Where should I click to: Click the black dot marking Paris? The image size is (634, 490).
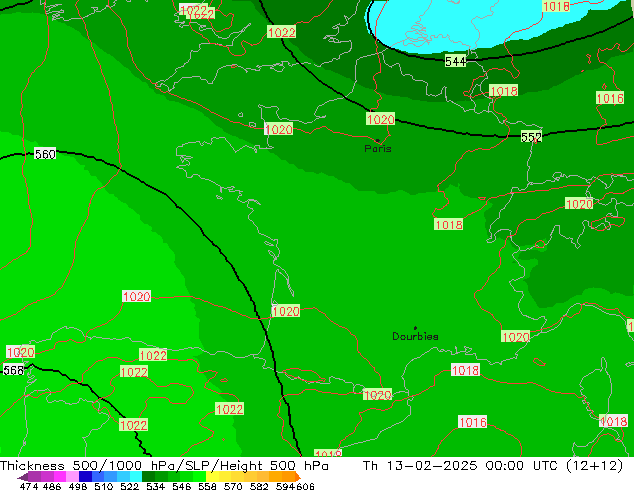point(378,141)
